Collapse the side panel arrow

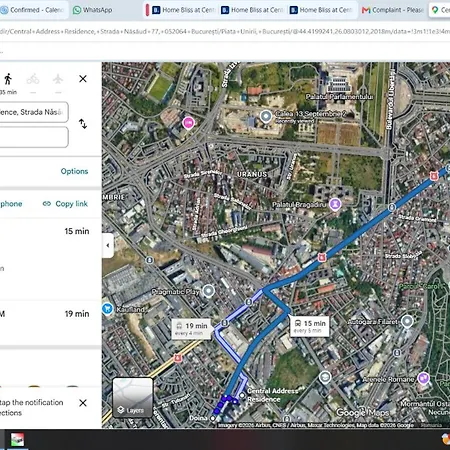point(108,245)
